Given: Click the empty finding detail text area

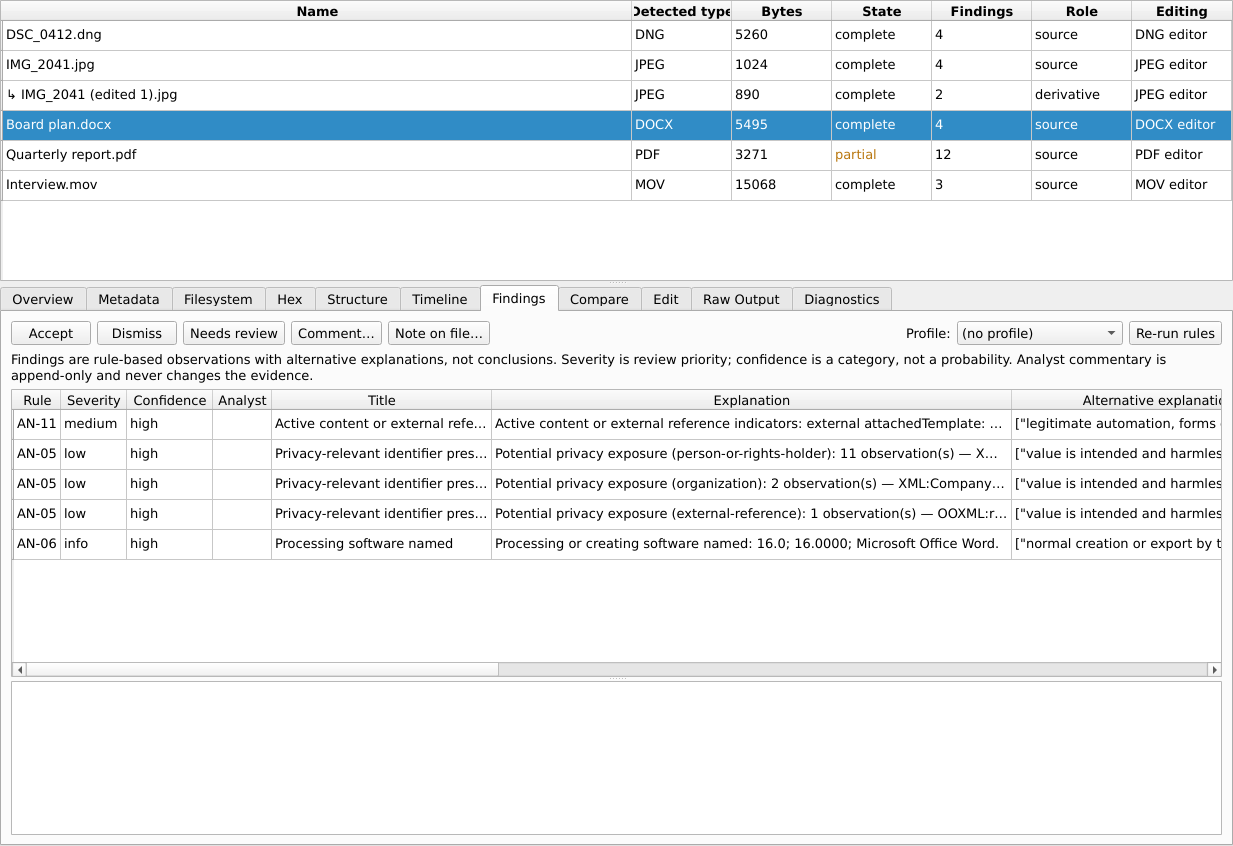Looking at the screenshot, I should pos(616,758).
